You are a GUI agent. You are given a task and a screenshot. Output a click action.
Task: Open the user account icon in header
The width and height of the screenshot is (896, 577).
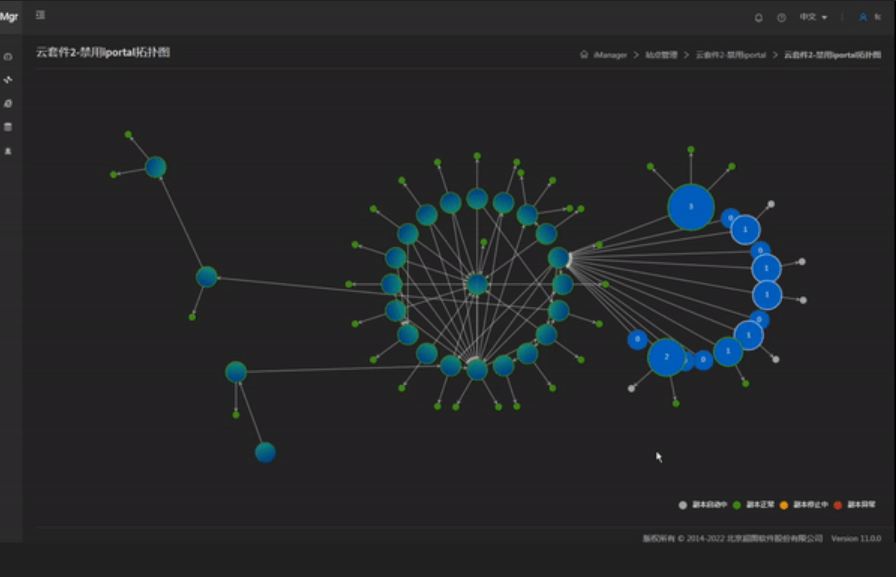pos(863,17)
